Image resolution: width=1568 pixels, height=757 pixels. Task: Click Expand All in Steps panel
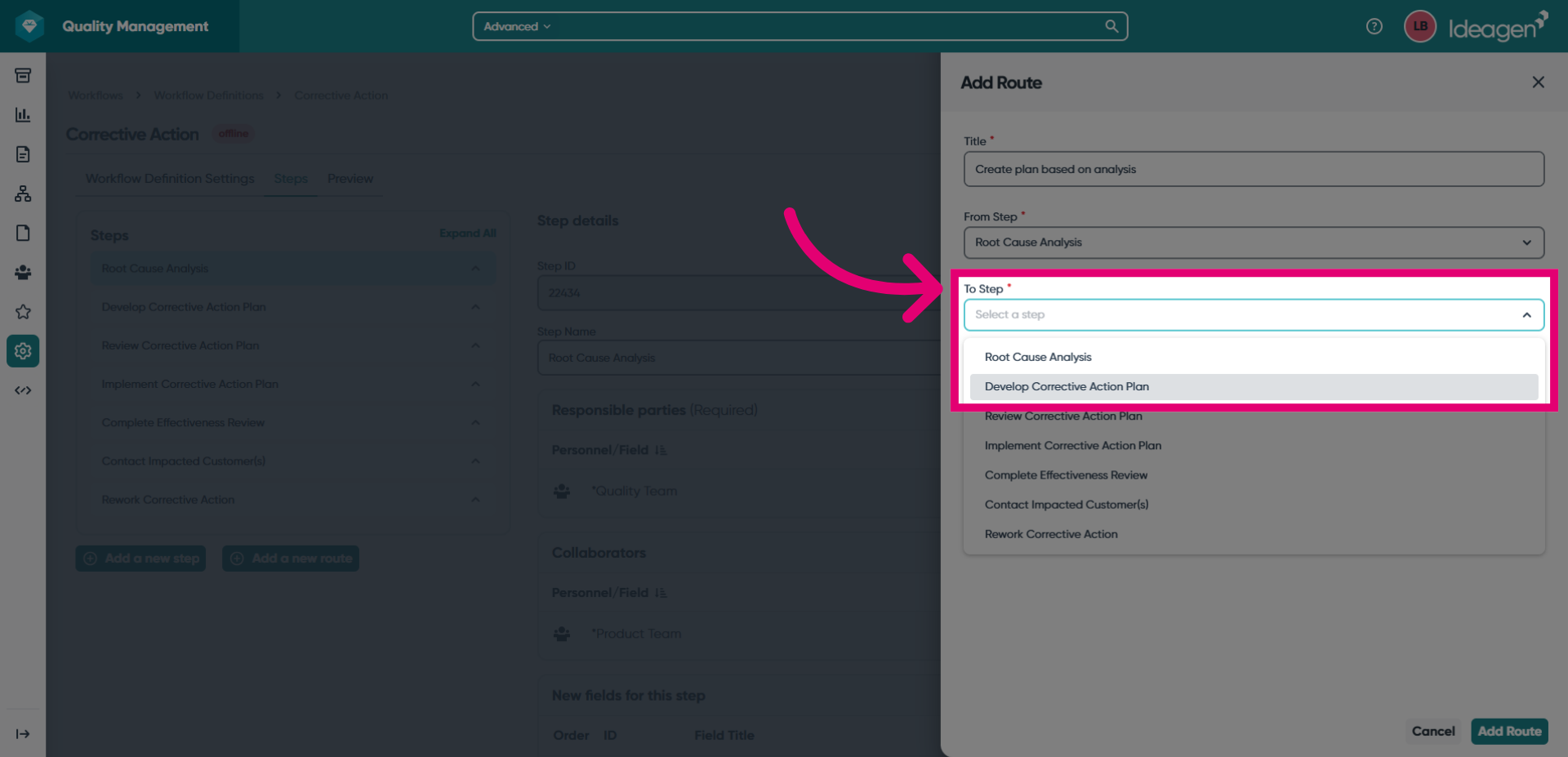click(468, 233)
